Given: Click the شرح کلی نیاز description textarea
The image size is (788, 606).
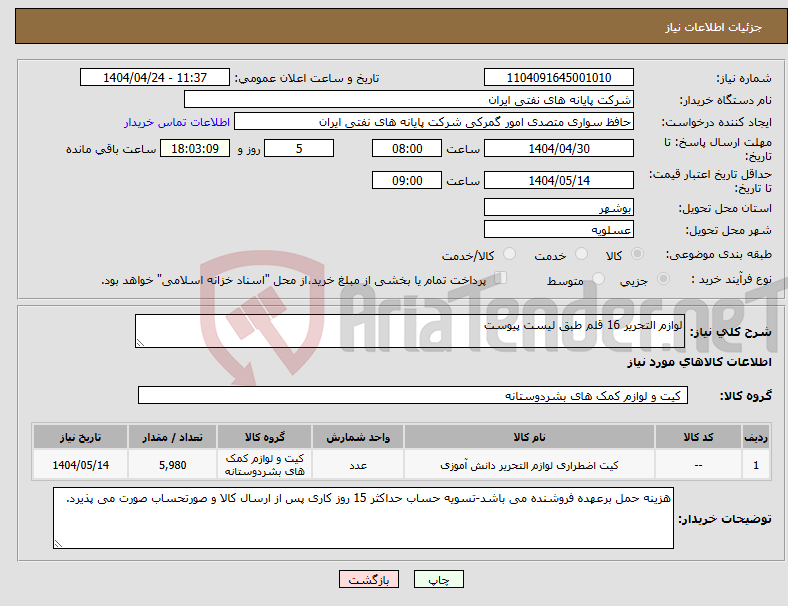Looking at the screenshot, I should coord(410,331).
